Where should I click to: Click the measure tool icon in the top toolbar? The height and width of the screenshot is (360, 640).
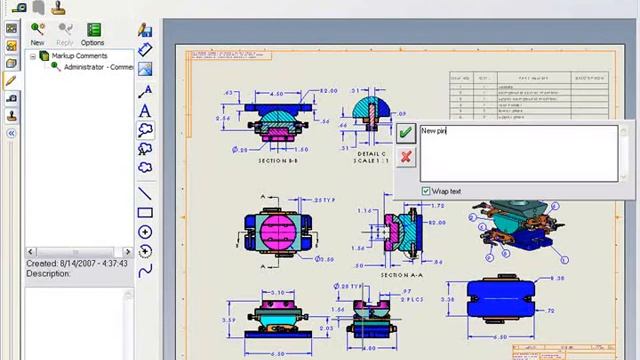(19, 7)
